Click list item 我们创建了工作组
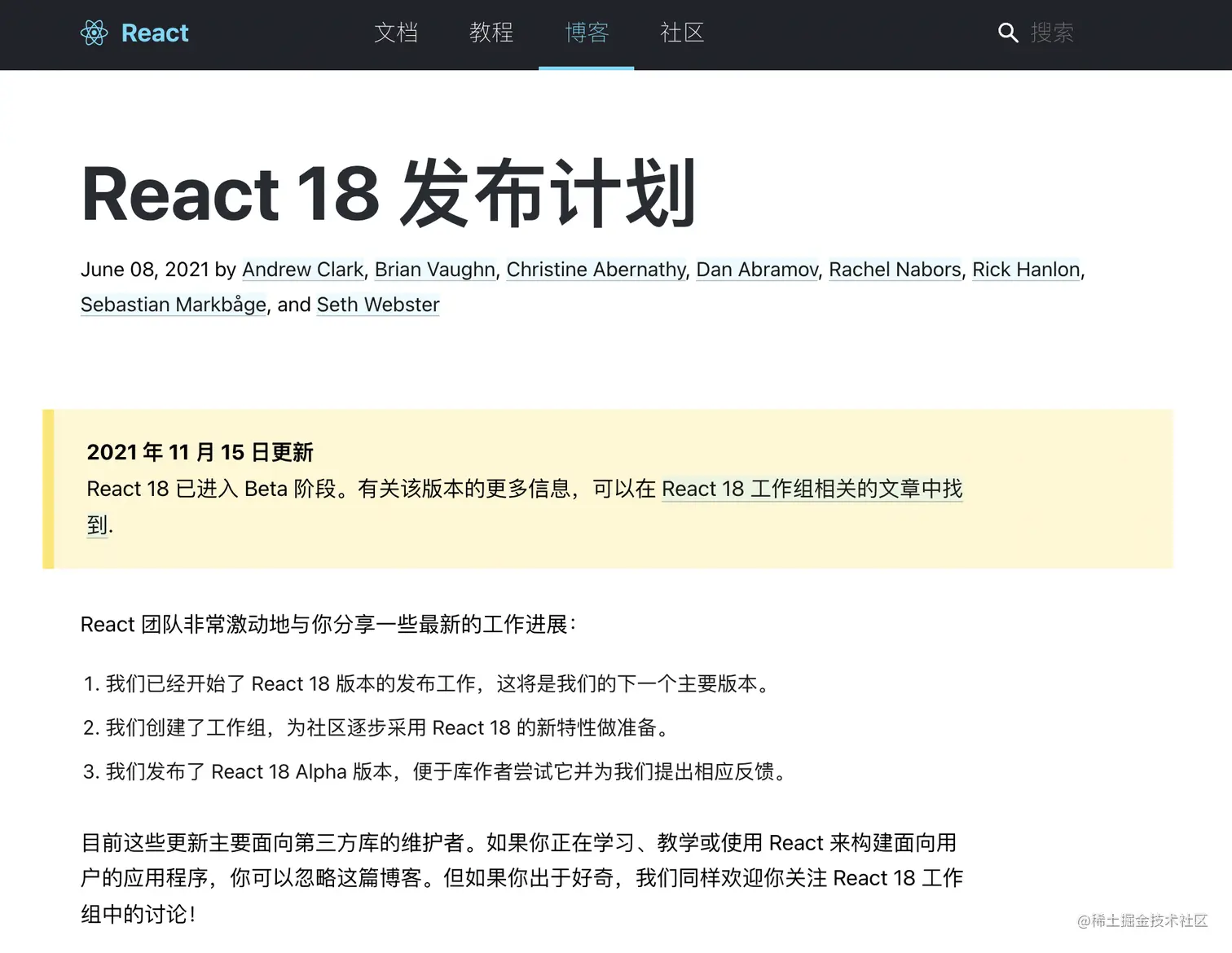The height and width of the screenshot is (953, 1232). coord(378,727)
